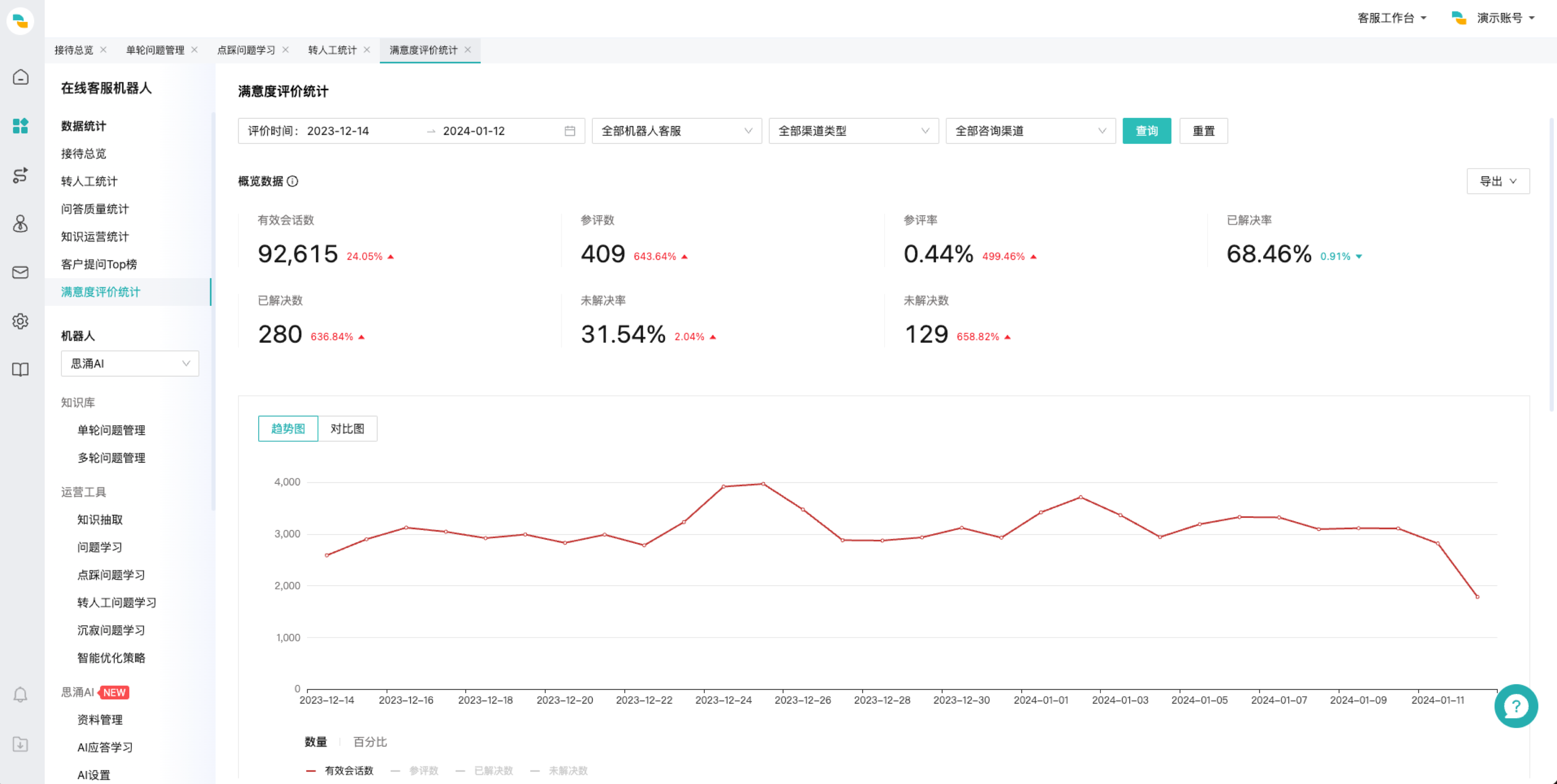Screen dimensions: 1557x784
Task: Open 资料管理 under 思涌AI
Action: click(100, 719)
